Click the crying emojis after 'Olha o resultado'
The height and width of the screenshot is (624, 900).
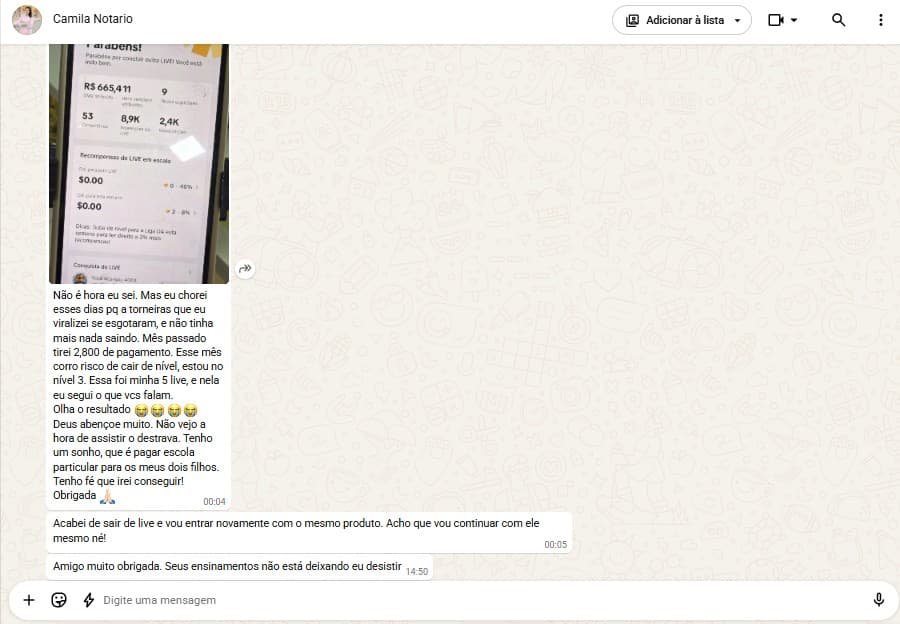click(166, 410)
